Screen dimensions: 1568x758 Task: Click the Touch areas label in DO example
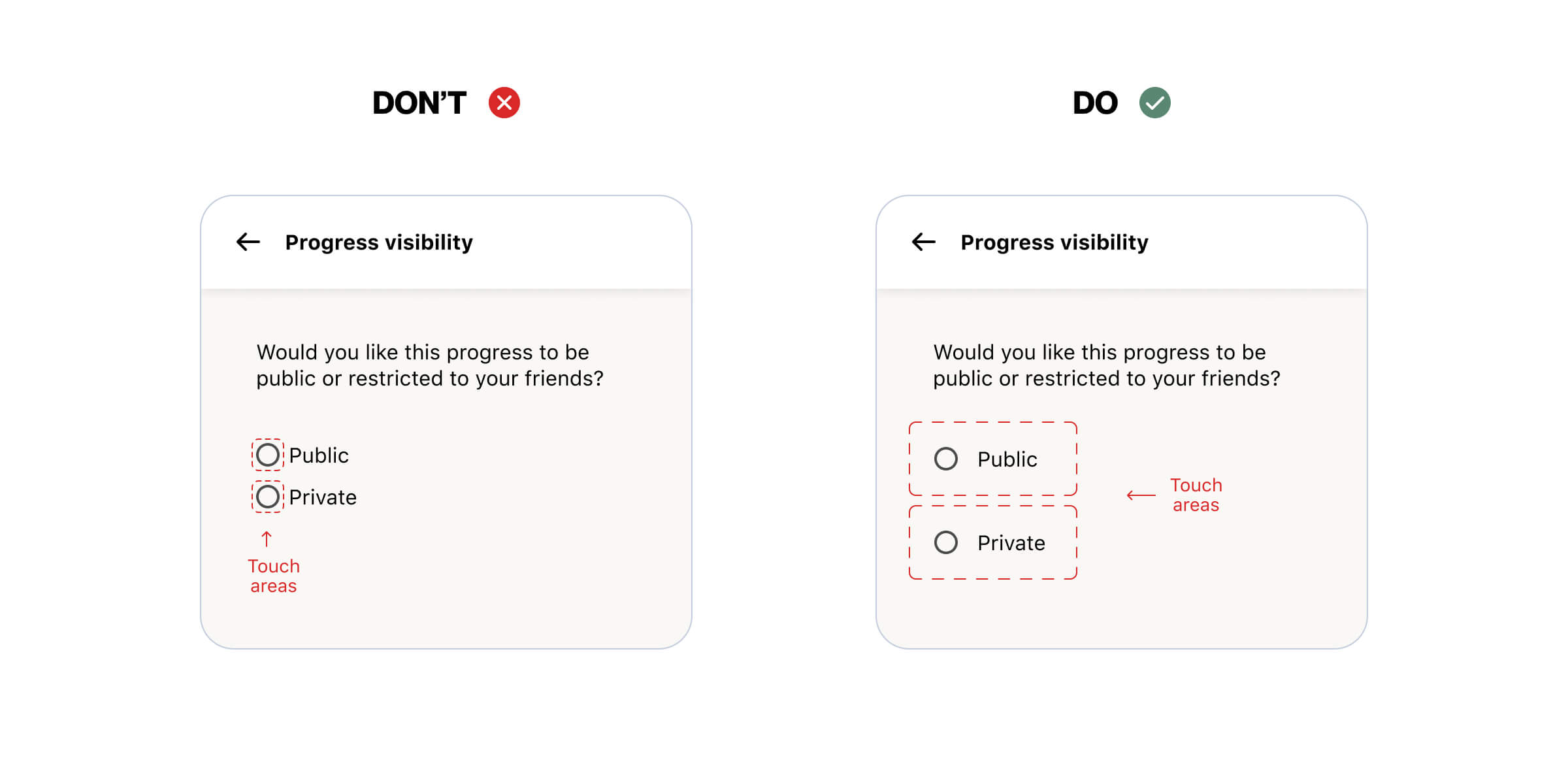point(1196,495)
